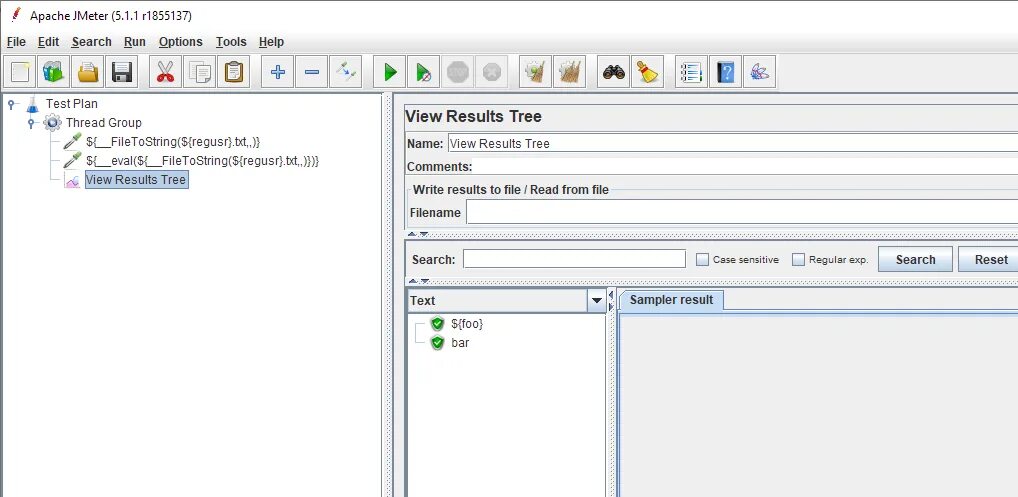Click the Toggle enable/disable icon
This screenshot has width=1018, height=497.
[x=345, y=71]
